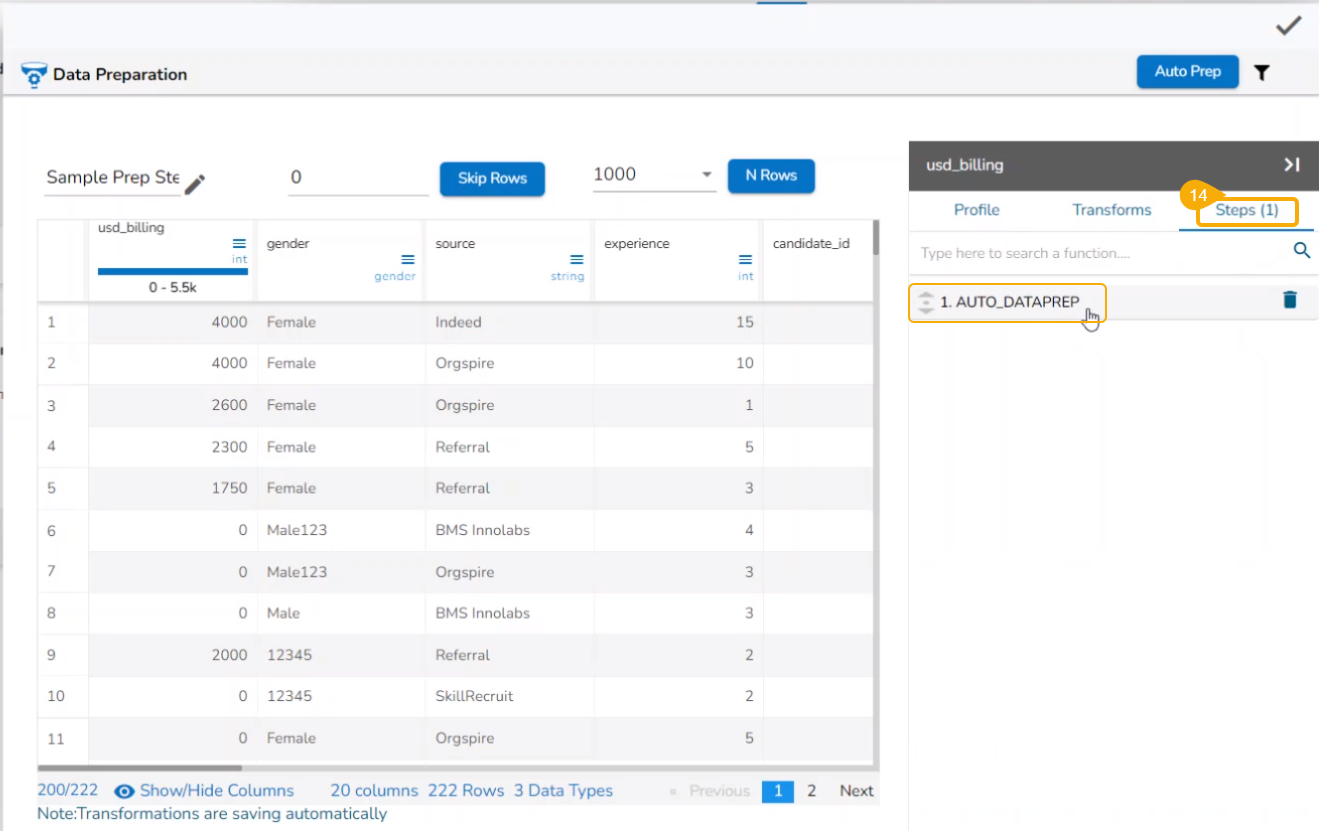Click the checkmark save icon
Screen dimensions: 1319x831
click(1288, 26)
